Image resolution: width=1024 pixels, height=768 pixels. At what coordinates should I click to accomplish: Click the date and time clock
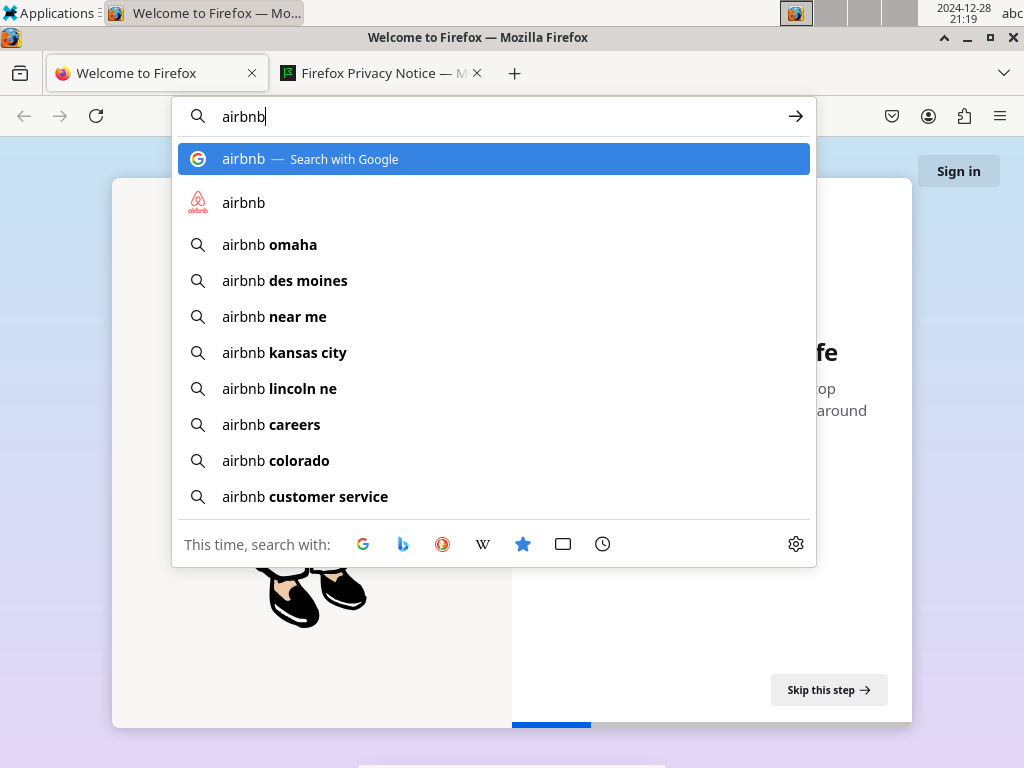[x=963, y=13]
